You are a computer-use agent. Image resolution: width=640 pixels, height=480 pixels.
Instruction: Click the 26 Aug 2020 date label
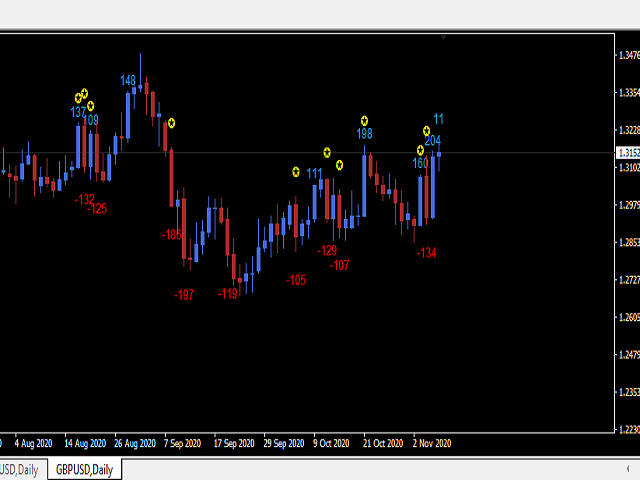point(135,443)
